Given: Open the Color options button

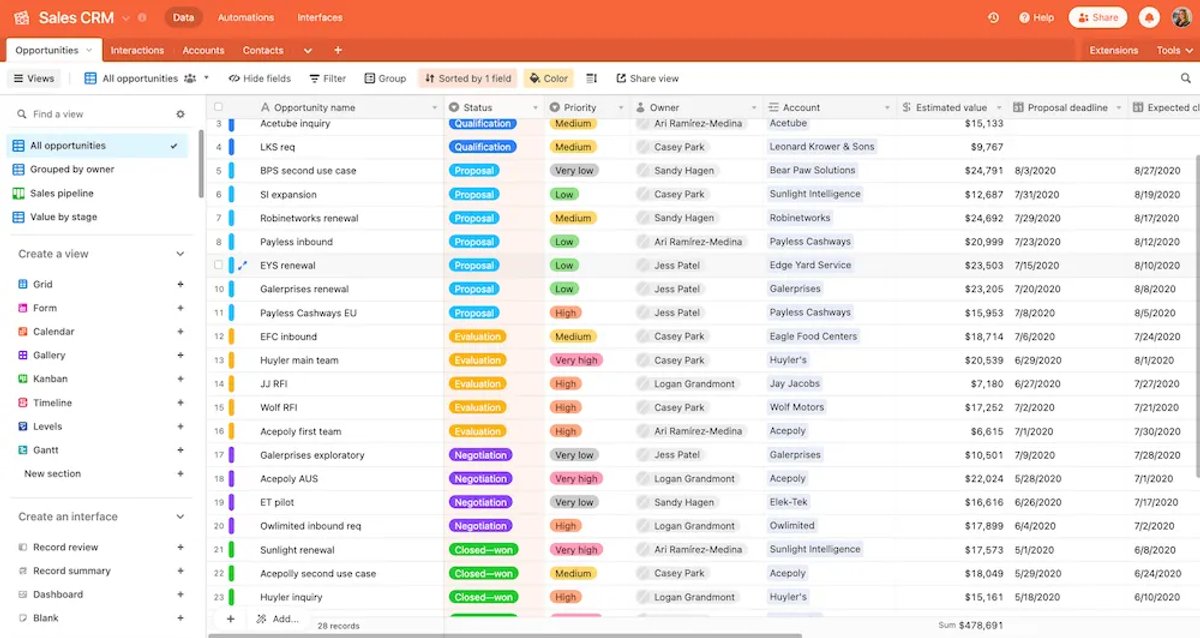Looking at the screenshot, I should point(549,78).
